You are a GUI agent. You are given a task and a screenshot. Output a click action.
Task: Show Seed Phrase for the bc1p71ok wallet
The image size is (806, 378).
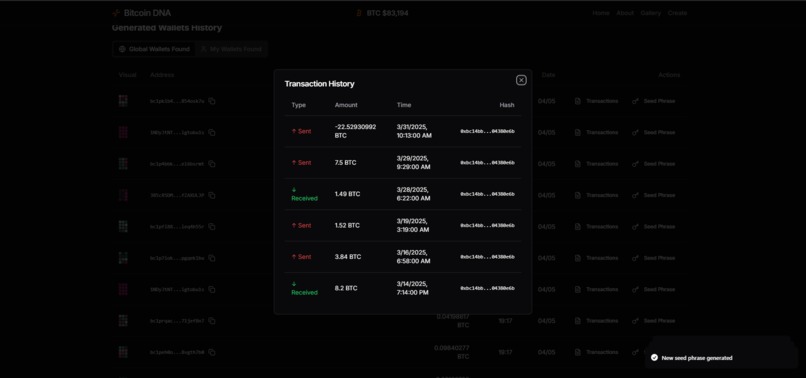[x=653, y=258]
